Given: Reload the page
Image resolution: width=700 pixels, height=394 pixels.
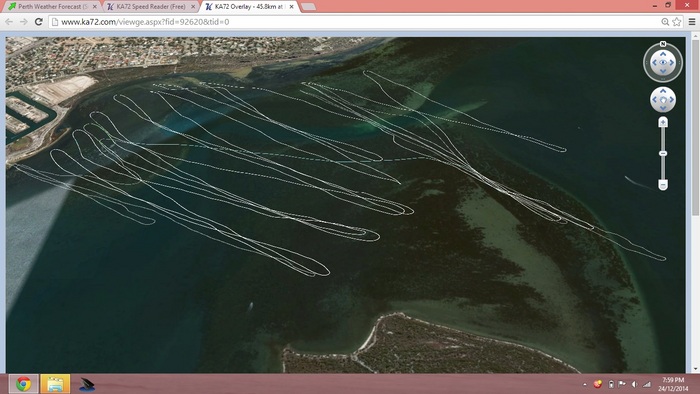Looking at the screenshot, I should pos(38,21).
